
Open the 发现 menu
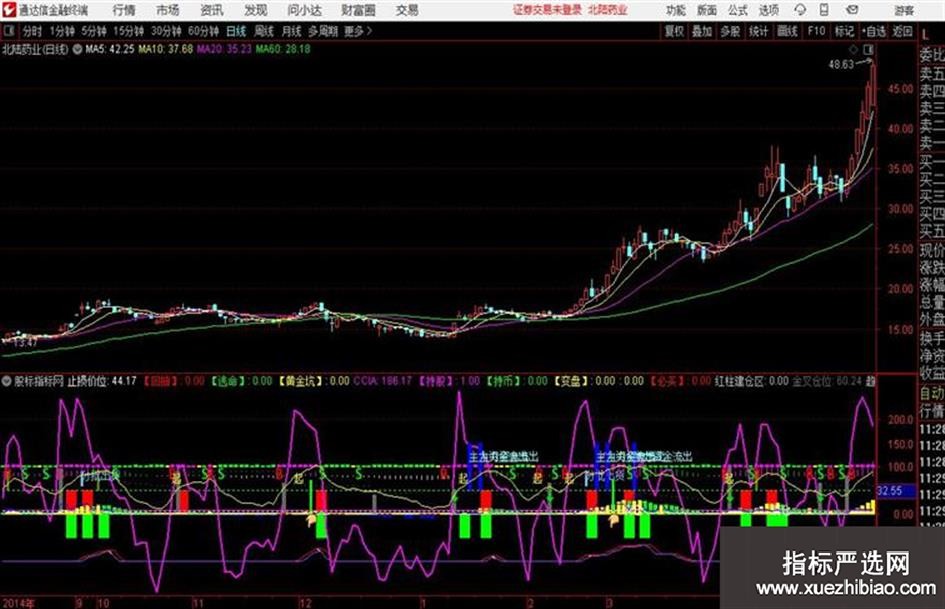(x=256, y=10)
